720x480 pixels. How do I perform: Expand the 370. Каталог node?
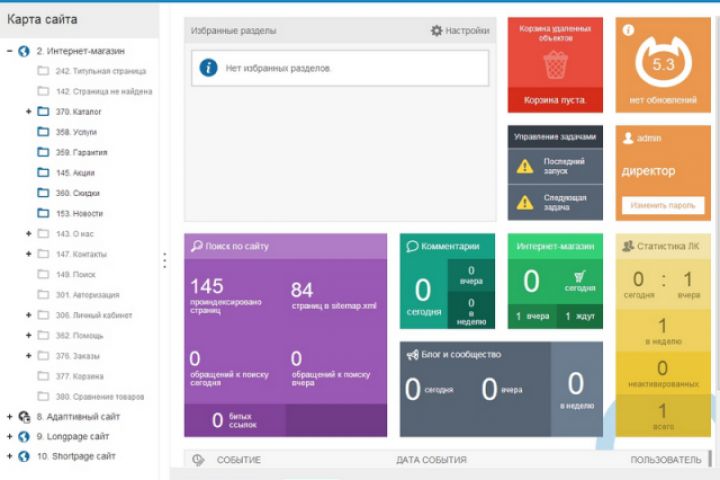pyautogui.click(x=28, y=112)
